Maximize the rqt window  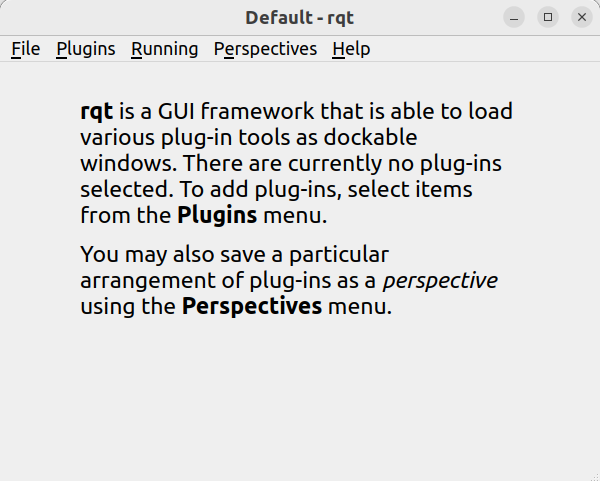(x=548, y=17)
